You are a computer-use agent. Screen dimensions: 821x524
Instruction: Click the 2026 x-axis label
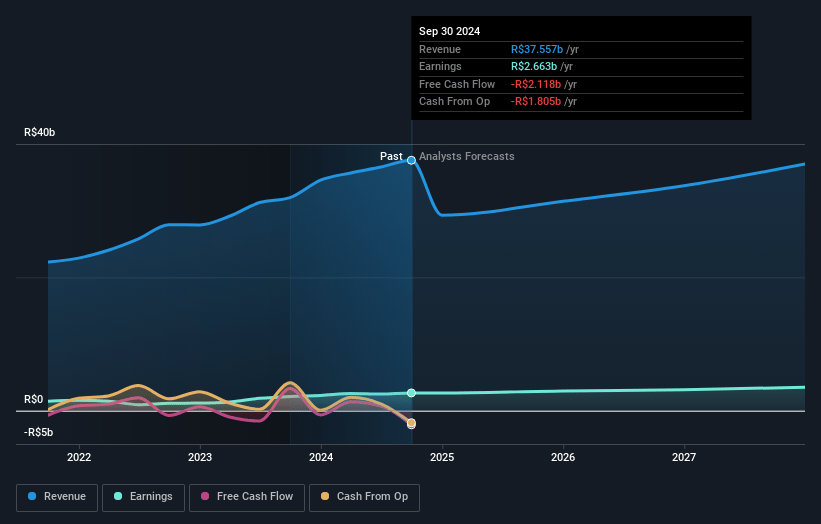tap(563, 458)
